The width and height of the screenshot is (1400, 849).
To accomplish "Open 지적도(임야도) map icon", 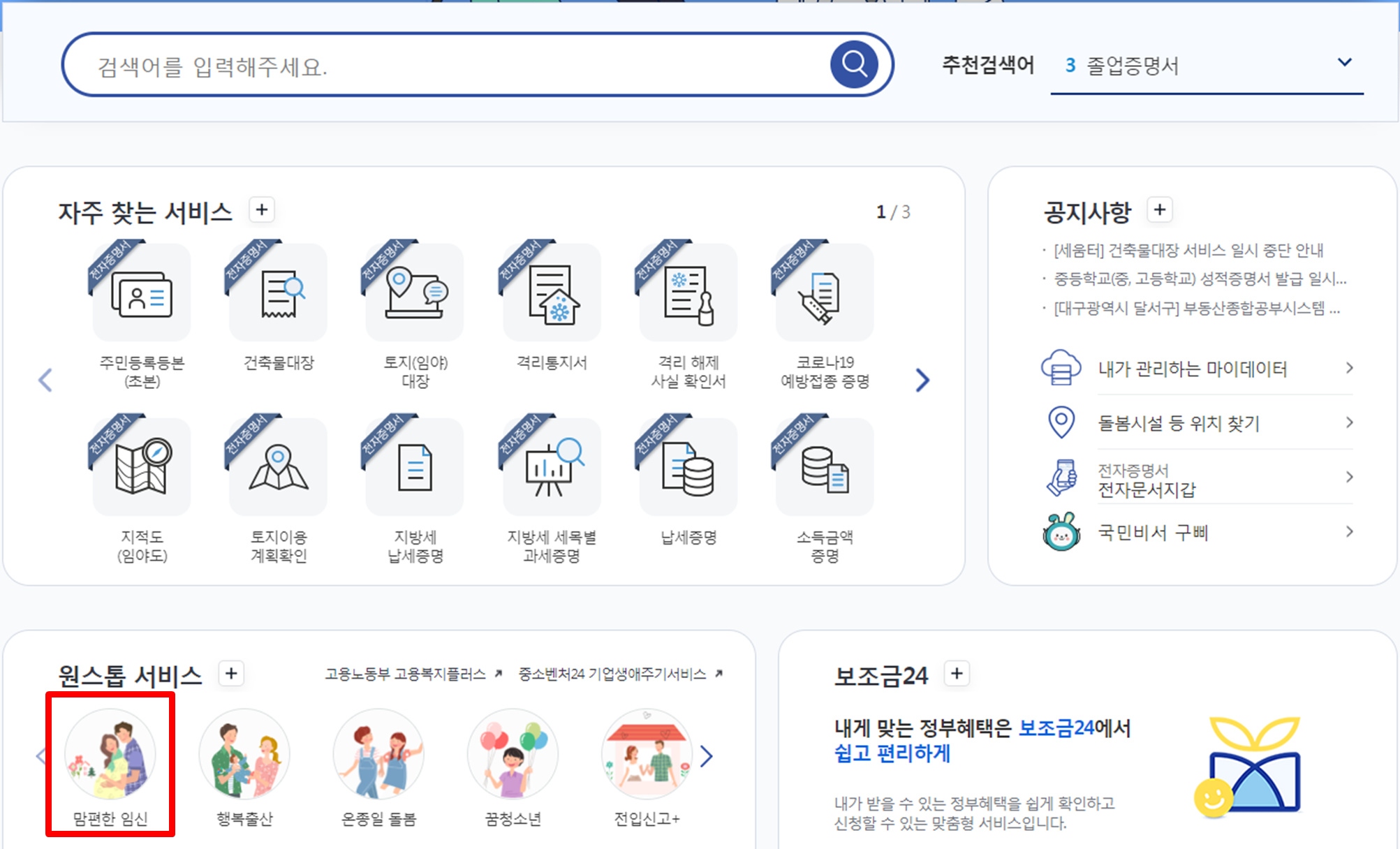I will [142, 468].
